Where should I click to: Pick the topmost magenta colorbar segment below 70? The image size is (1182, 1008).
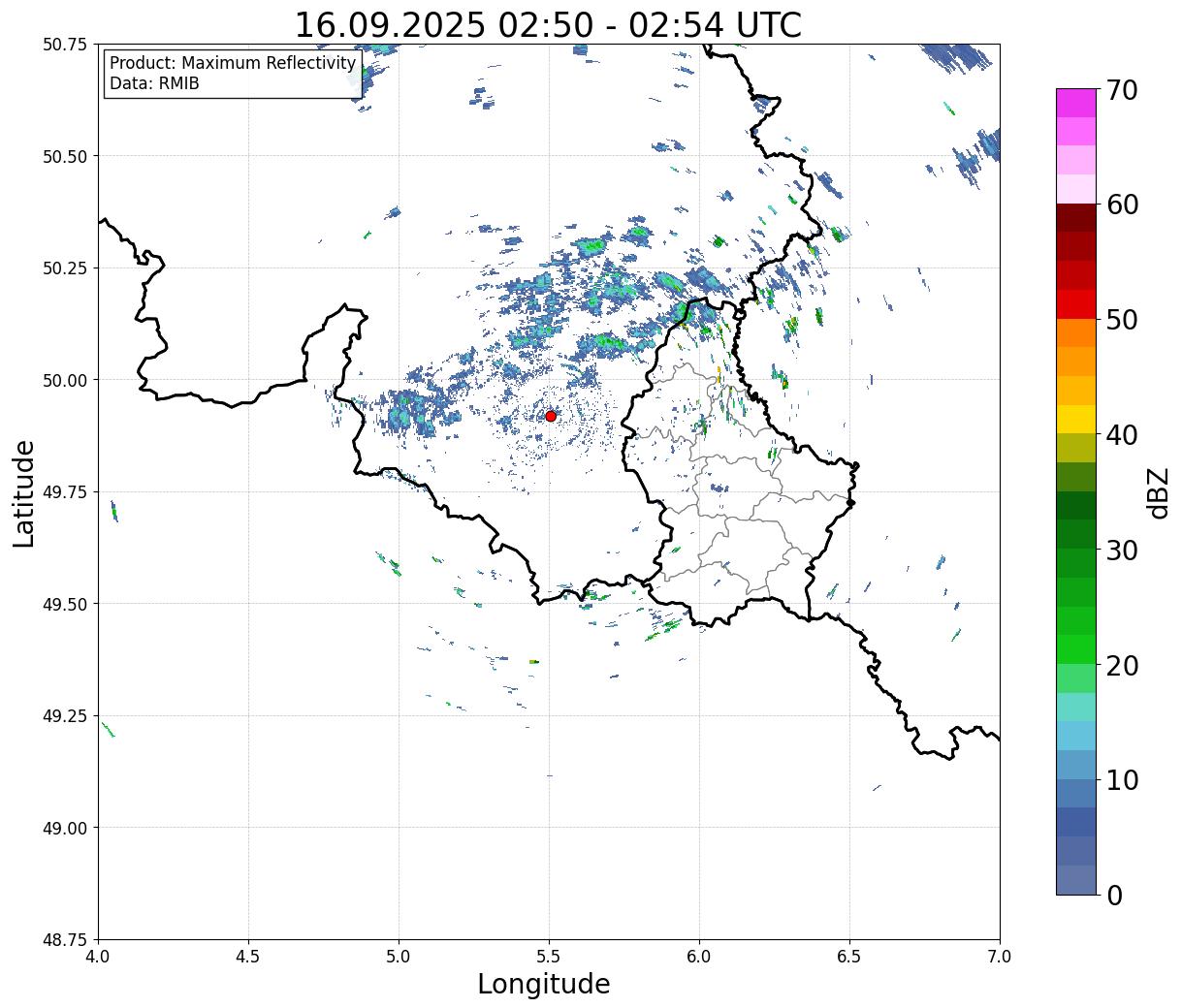[1076, 103]
